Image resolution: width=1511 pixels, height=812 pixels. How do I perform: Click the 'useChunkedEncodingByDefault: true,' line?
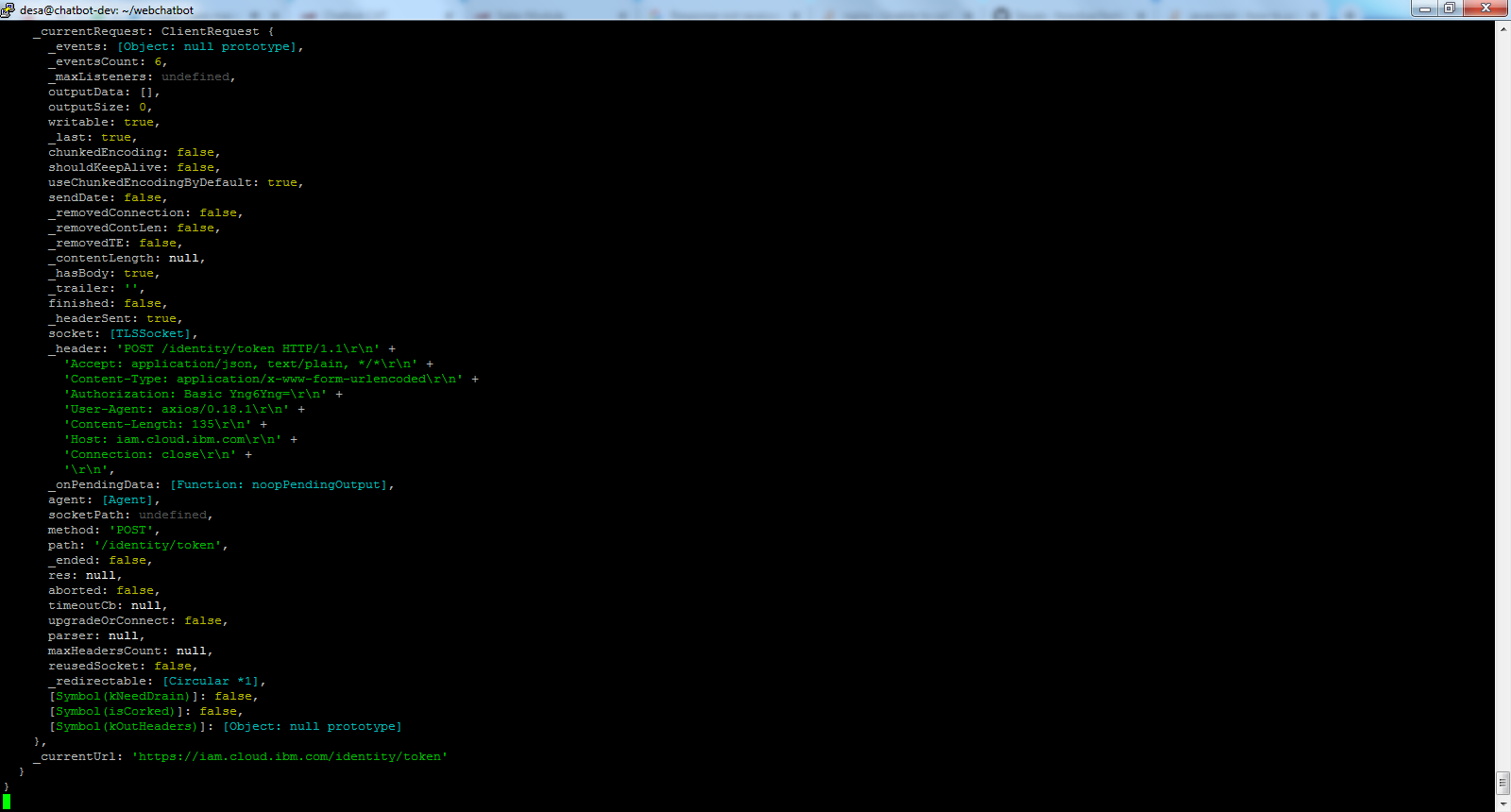click(176, 182)
